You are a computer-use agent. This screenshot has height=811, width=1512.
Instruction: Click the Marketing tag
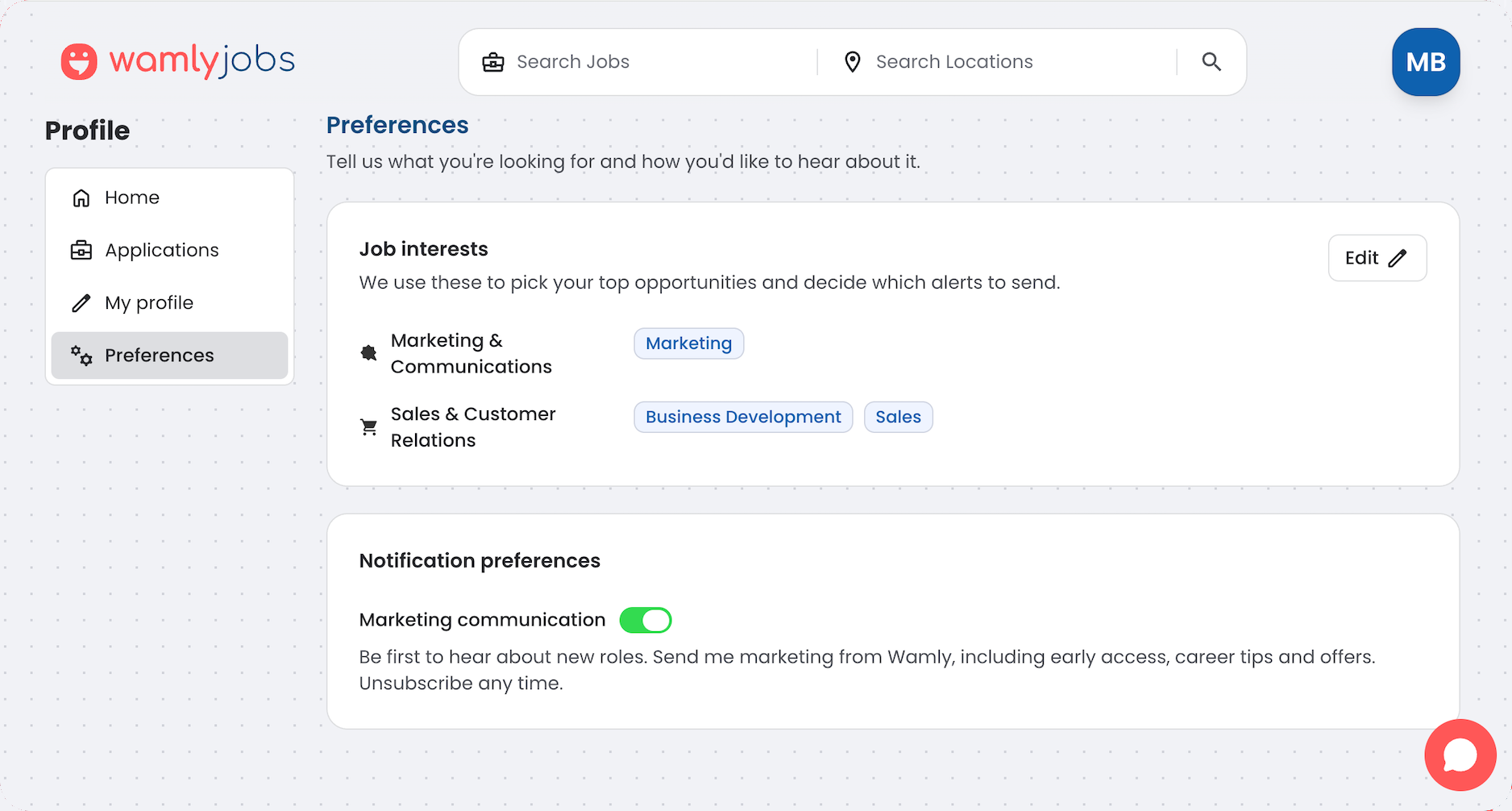click(x=689, y=343)
